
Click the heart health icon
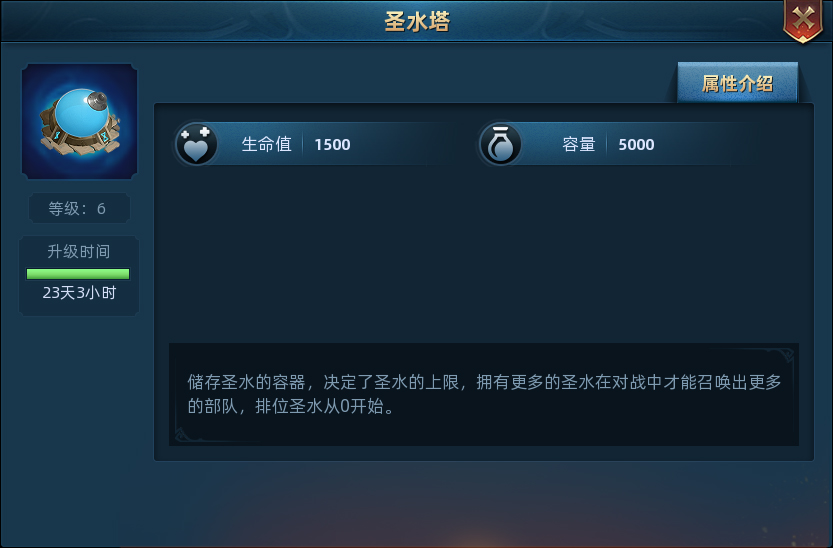click(196, 144)
